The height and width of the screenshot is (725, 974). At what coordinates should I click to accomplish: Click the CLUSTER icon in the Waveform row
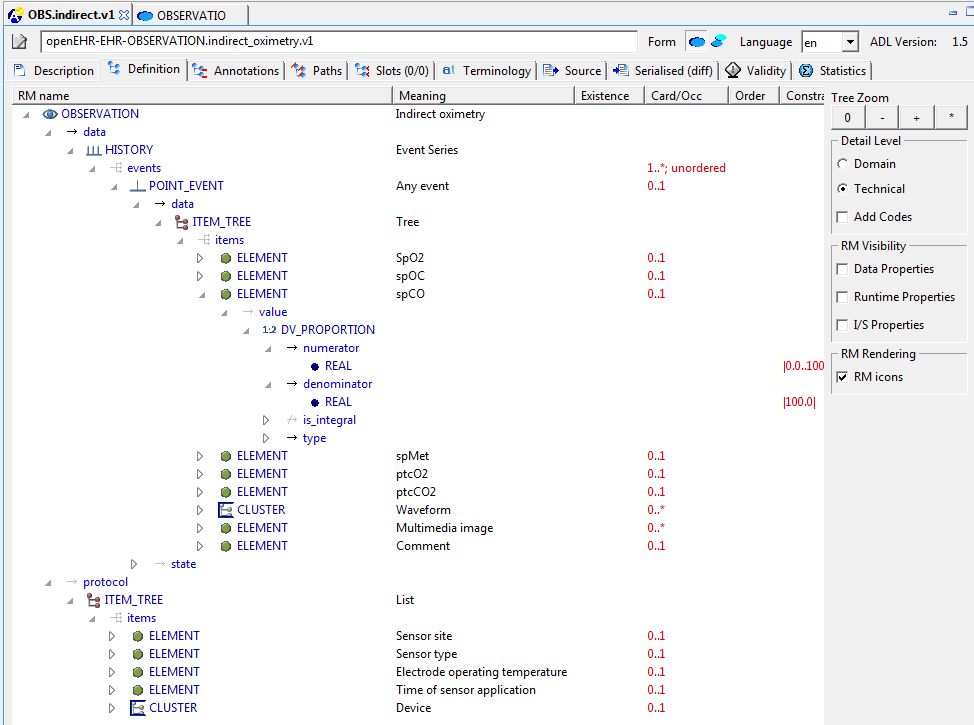(x=225, y=510)
